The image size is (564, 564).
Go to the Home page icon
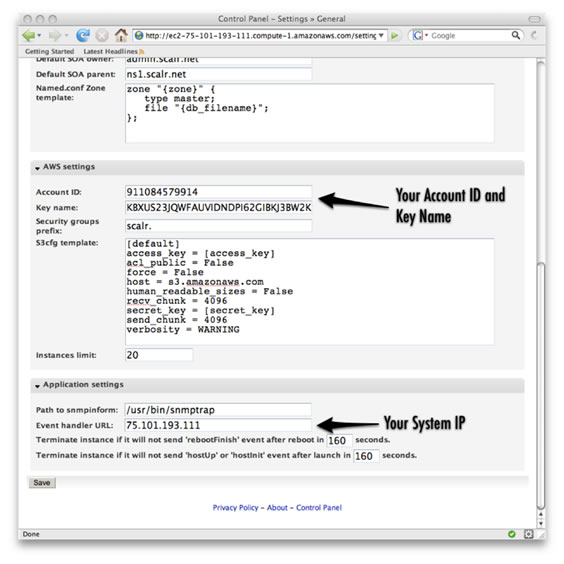[121, 35]
